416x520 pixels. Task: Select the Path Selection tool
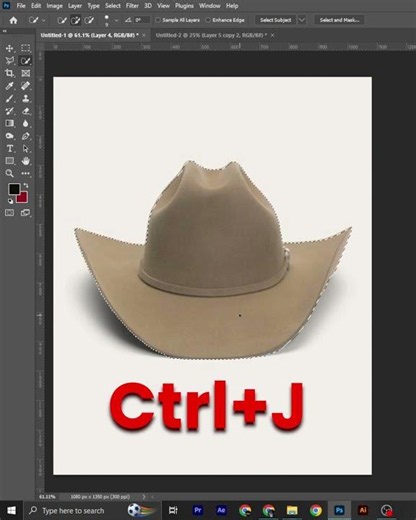tap(26, 149)
